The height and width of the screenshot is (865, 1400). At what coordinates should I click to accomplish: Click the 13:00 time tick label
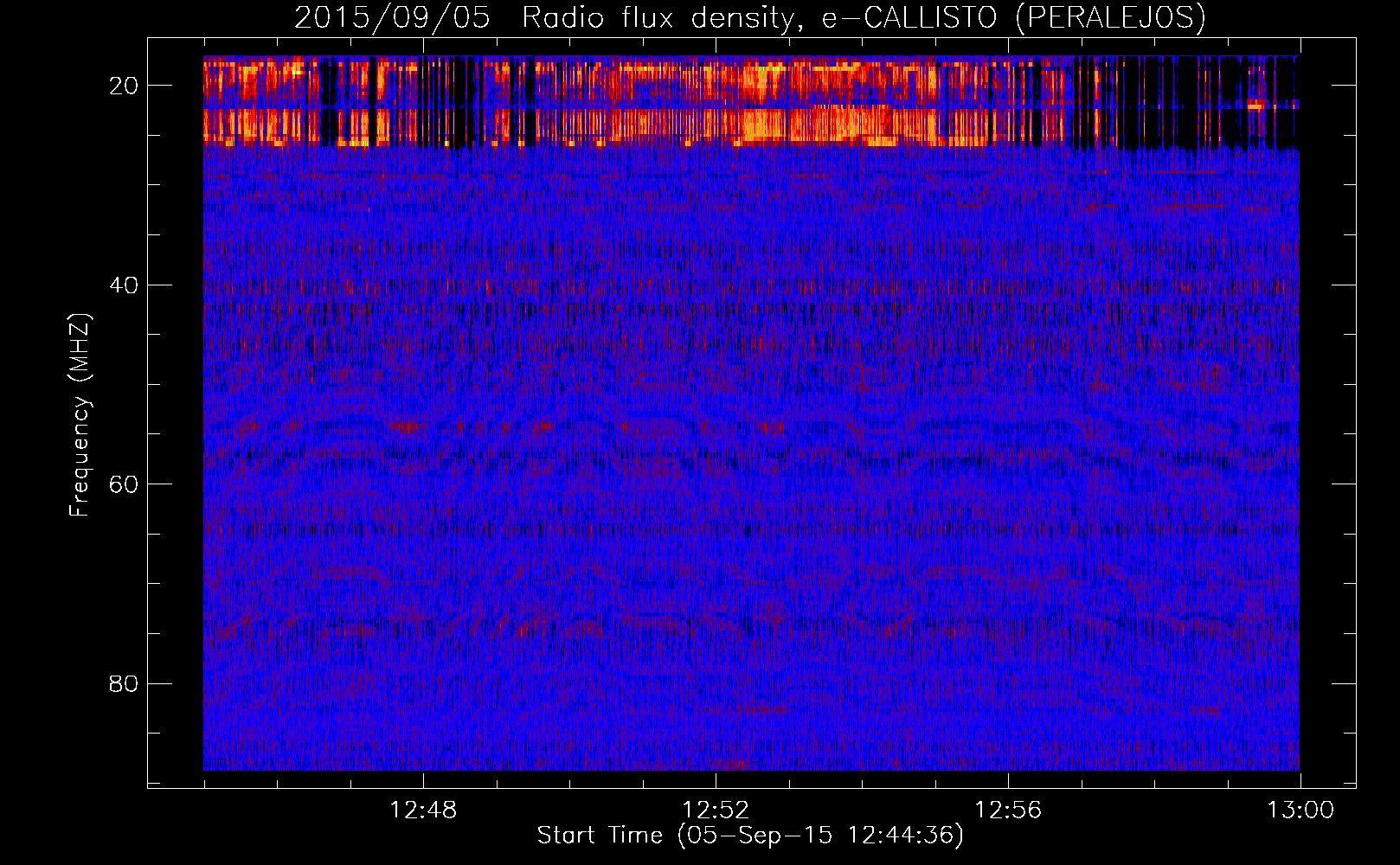coord(1300,811)
